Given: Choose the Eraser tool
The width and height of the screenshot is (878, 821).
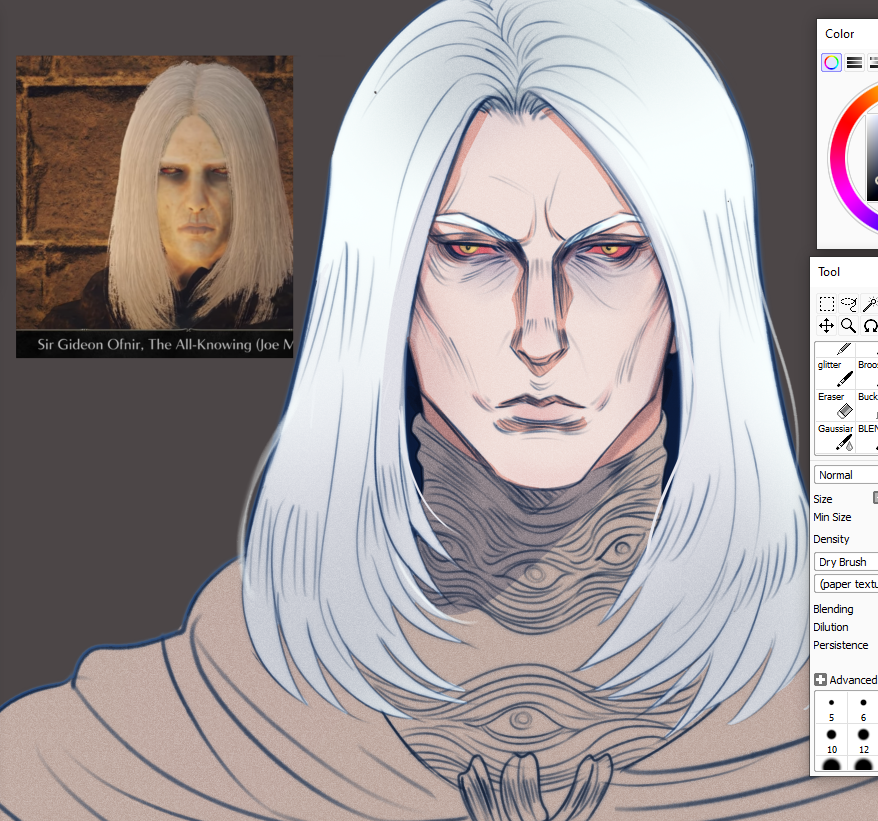Looking at the screenshot, I should click(835, 405).
